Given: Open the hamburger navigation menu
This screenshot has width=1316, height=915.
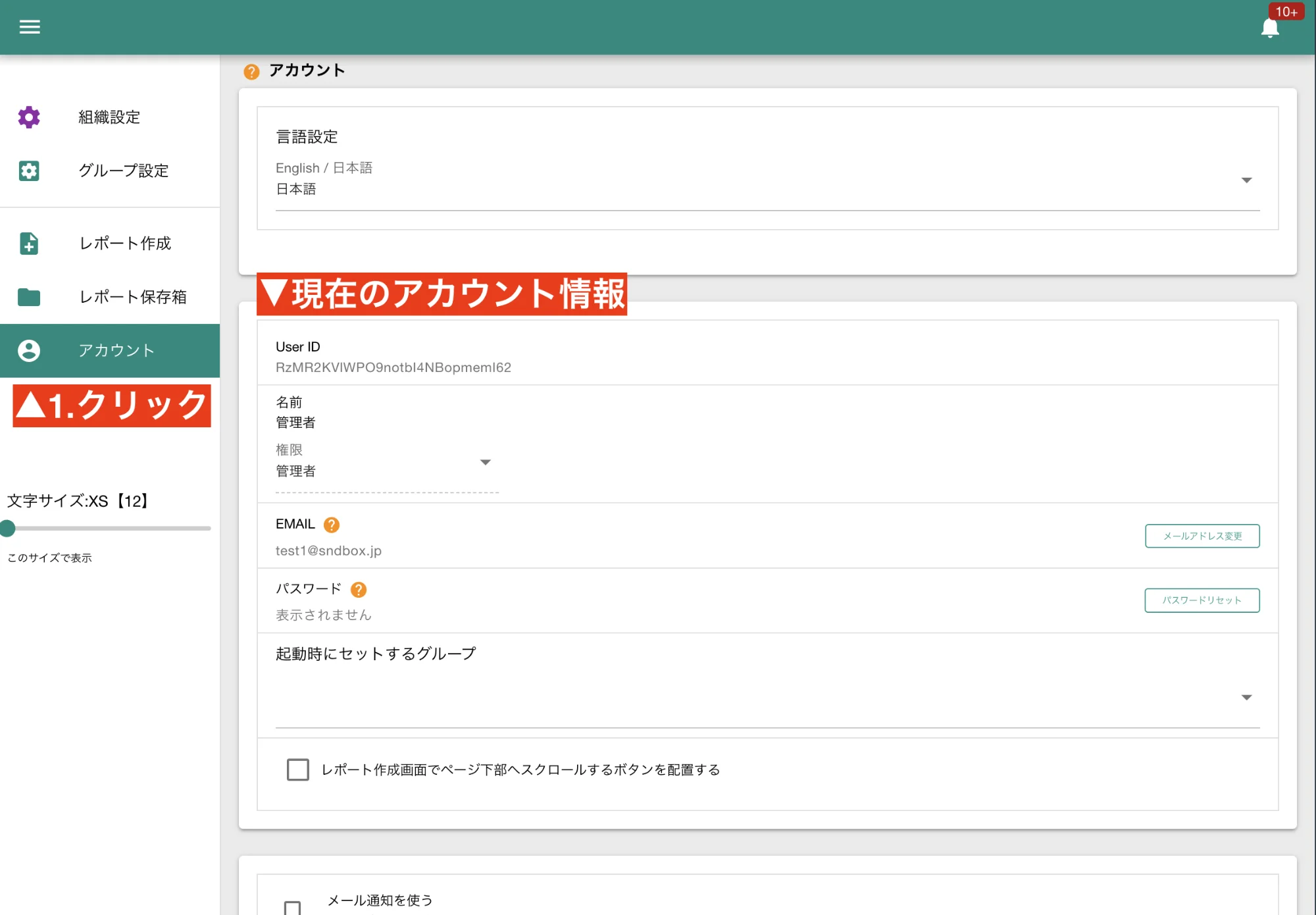Looking at the screenshot, I should pyautogui.click(x=29, y=27).
